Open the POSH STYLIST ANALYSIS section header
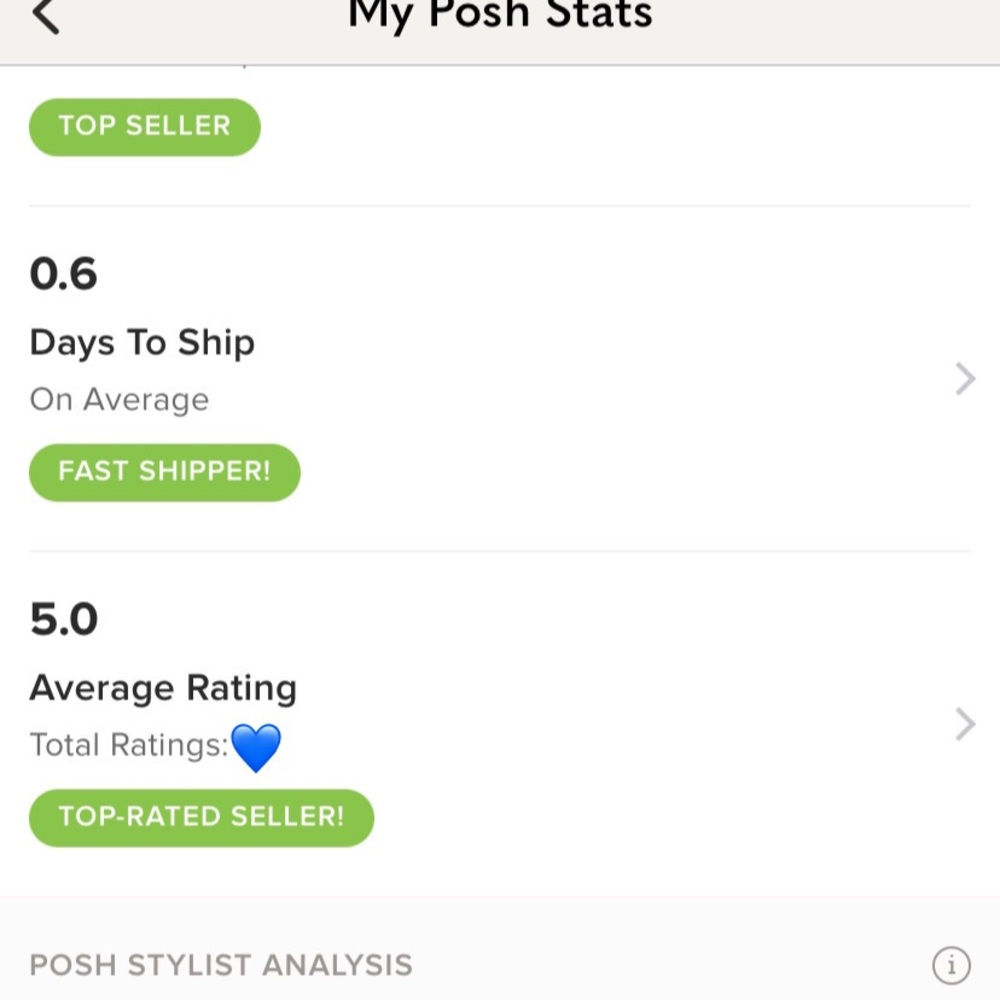This screenshot has height=1000, width=1000. click(221, 965)
